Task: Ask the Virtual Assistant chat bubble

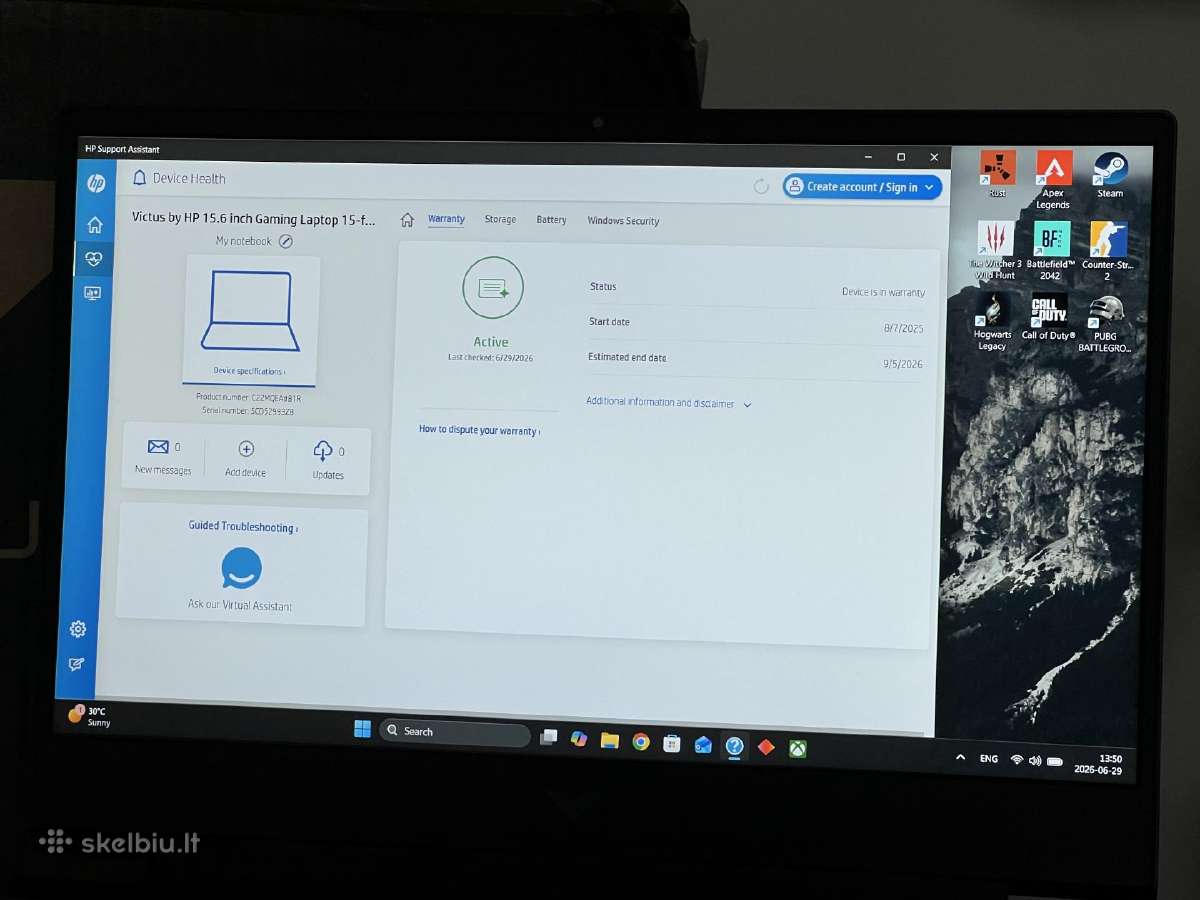Action: coord(242,568)
